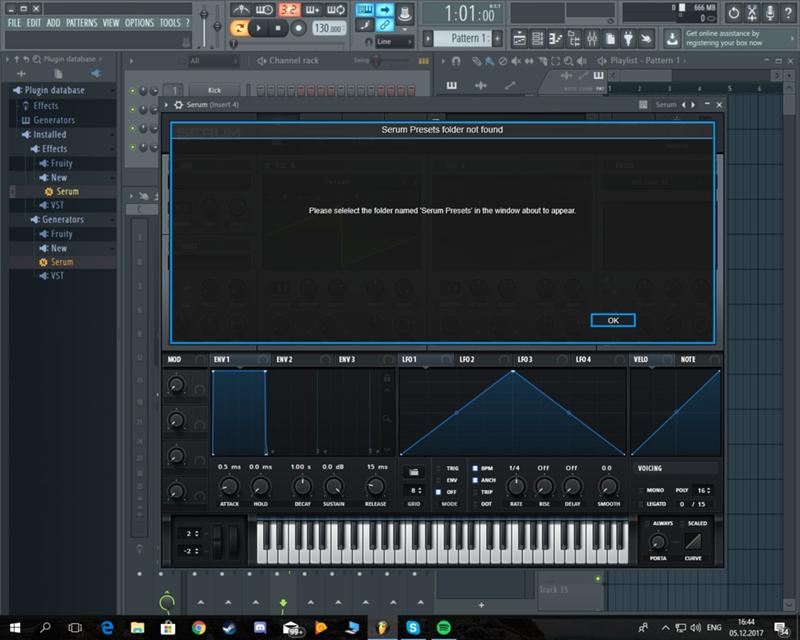
Task: Select Generators under Plugin database
Action: coord(54,120)
